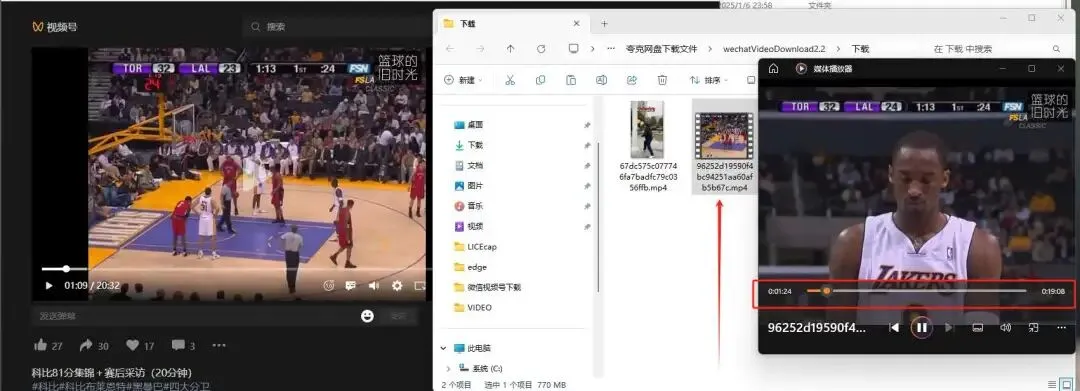Expand the 新建 dropdown in Explorer

[464, 81]
